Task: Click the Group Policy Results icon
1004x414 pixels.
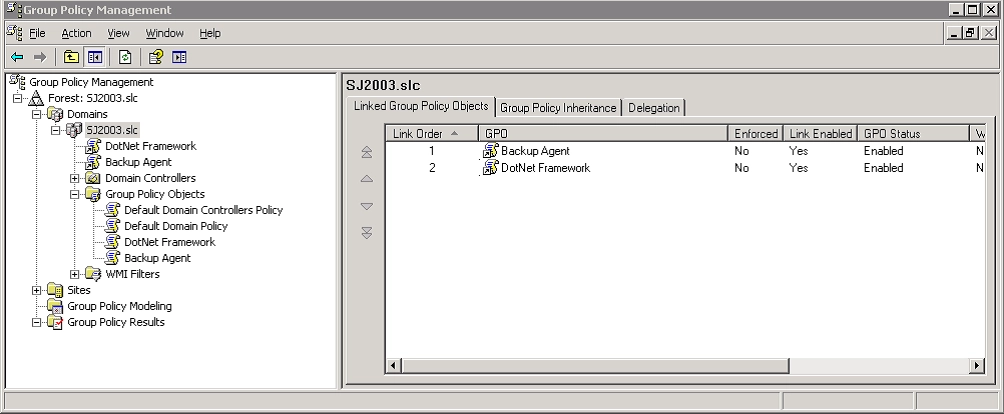Action: (55, 322)
